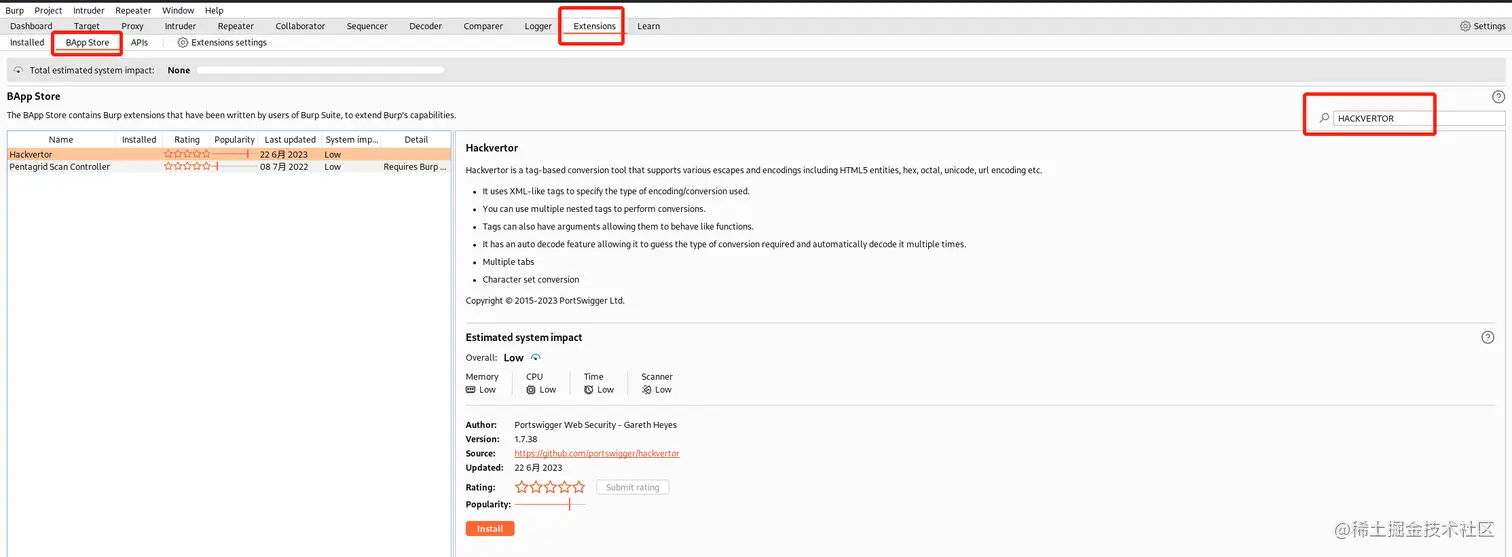Click Settings button at top right
The height and width of the screenshot is (557, 1512).
click(x=1483, y=26)
